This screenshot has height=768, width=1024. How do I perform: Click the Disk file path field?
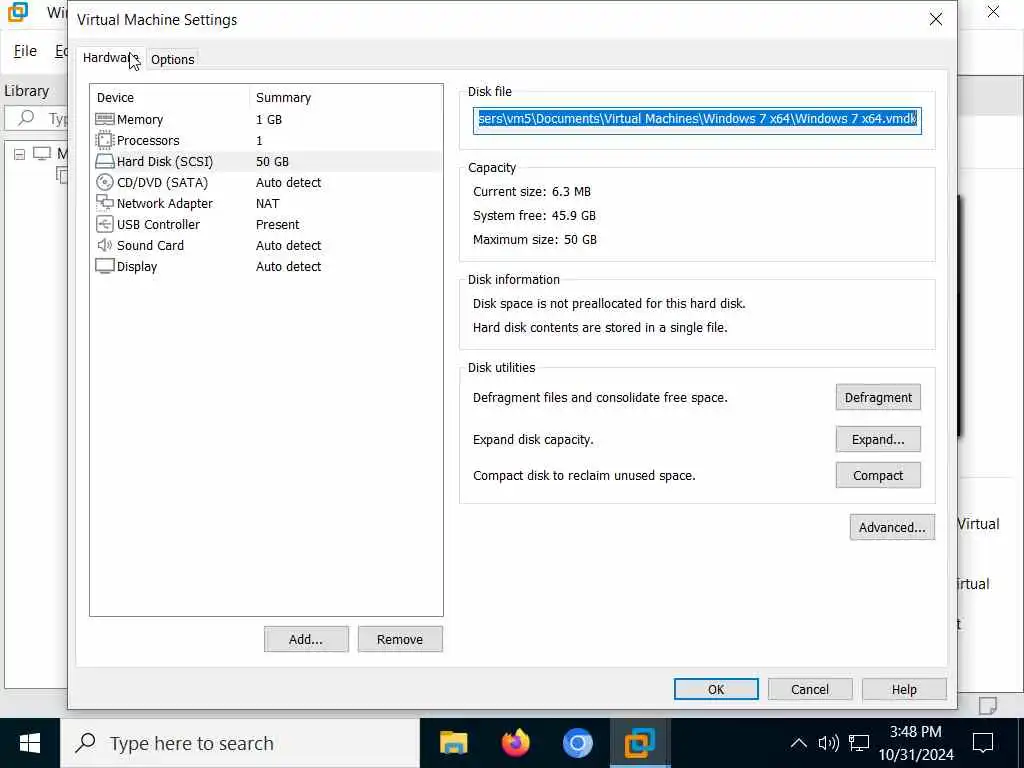point(697,121)
